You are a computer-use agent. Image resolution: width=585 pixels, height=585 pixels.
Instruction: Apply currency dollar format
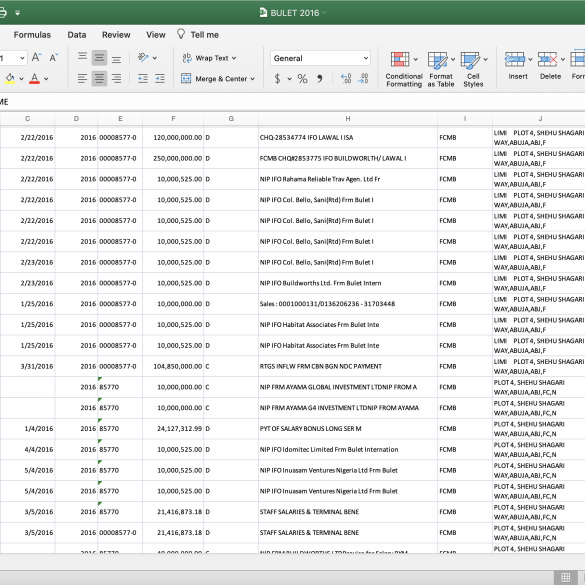(277, 79)
